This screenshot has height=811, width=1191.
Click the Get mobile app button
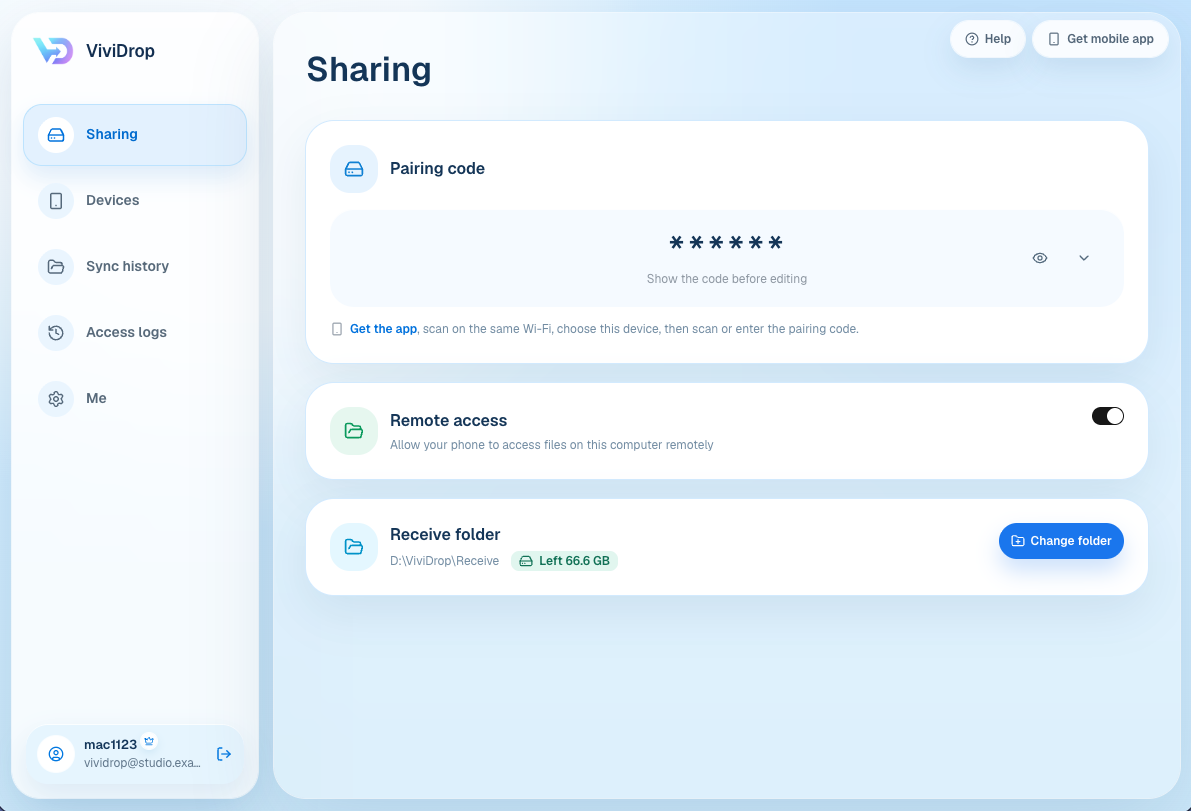tap(1100, 39)
